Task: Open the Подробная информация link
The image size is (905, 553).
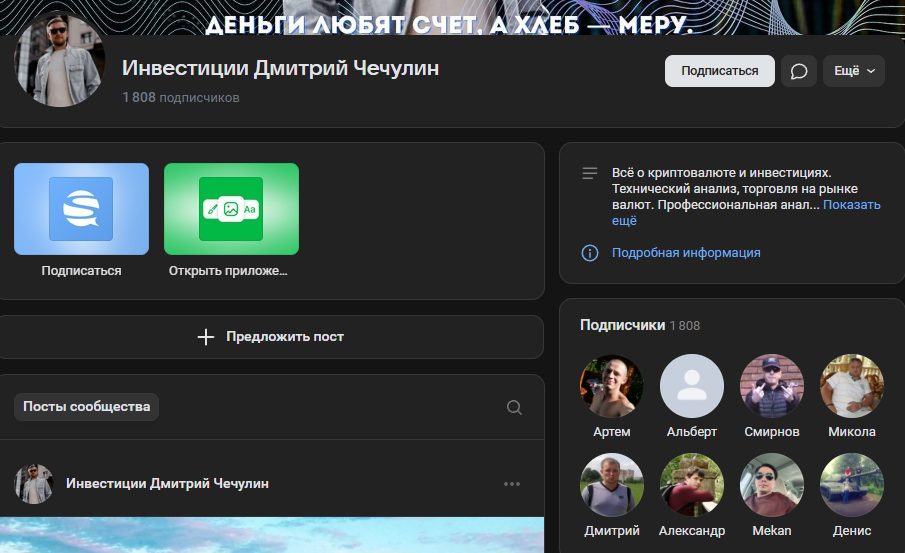Action: 686,253
